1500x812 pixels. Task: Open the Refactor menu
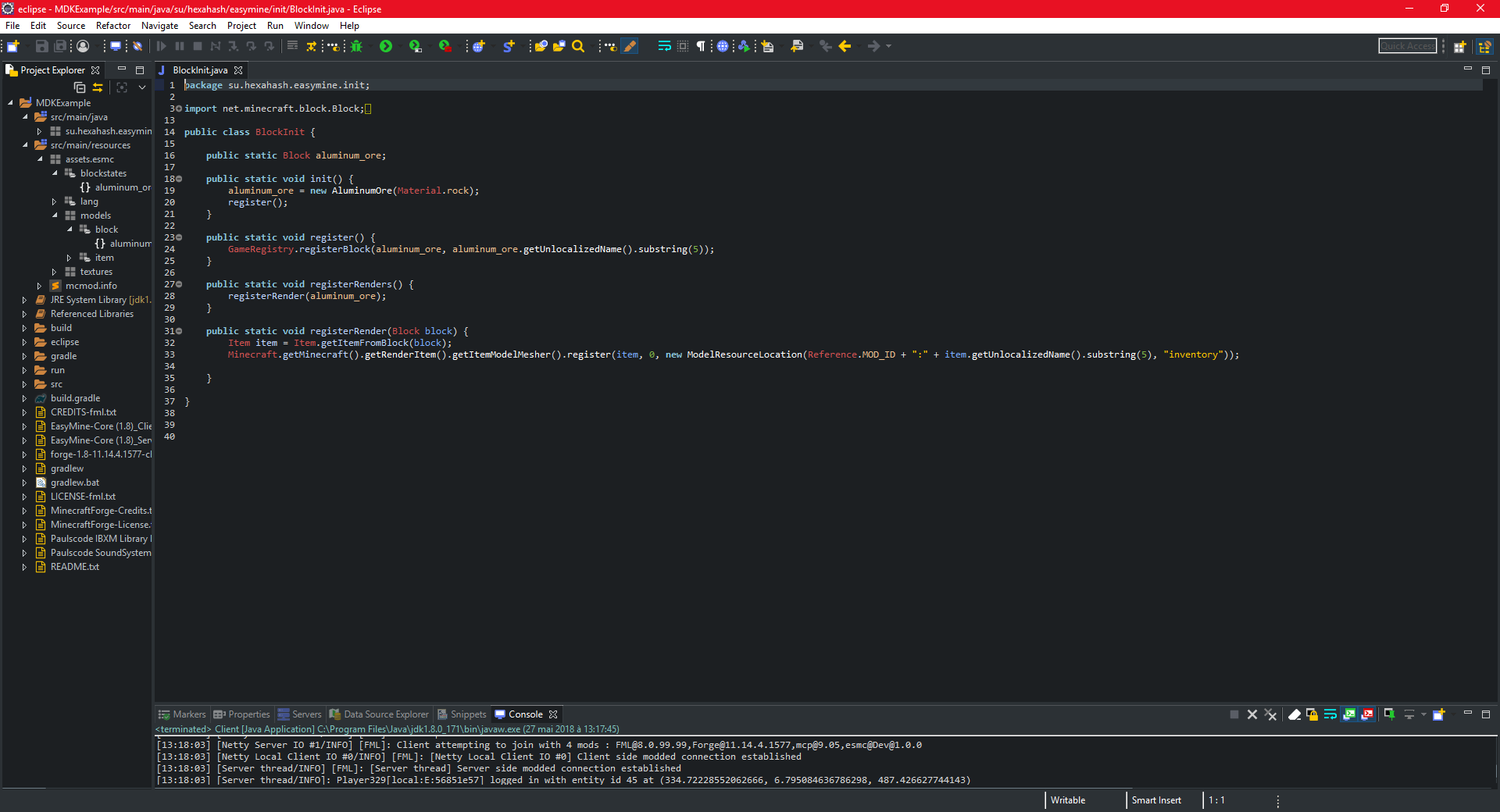click(x=113, y=26)
